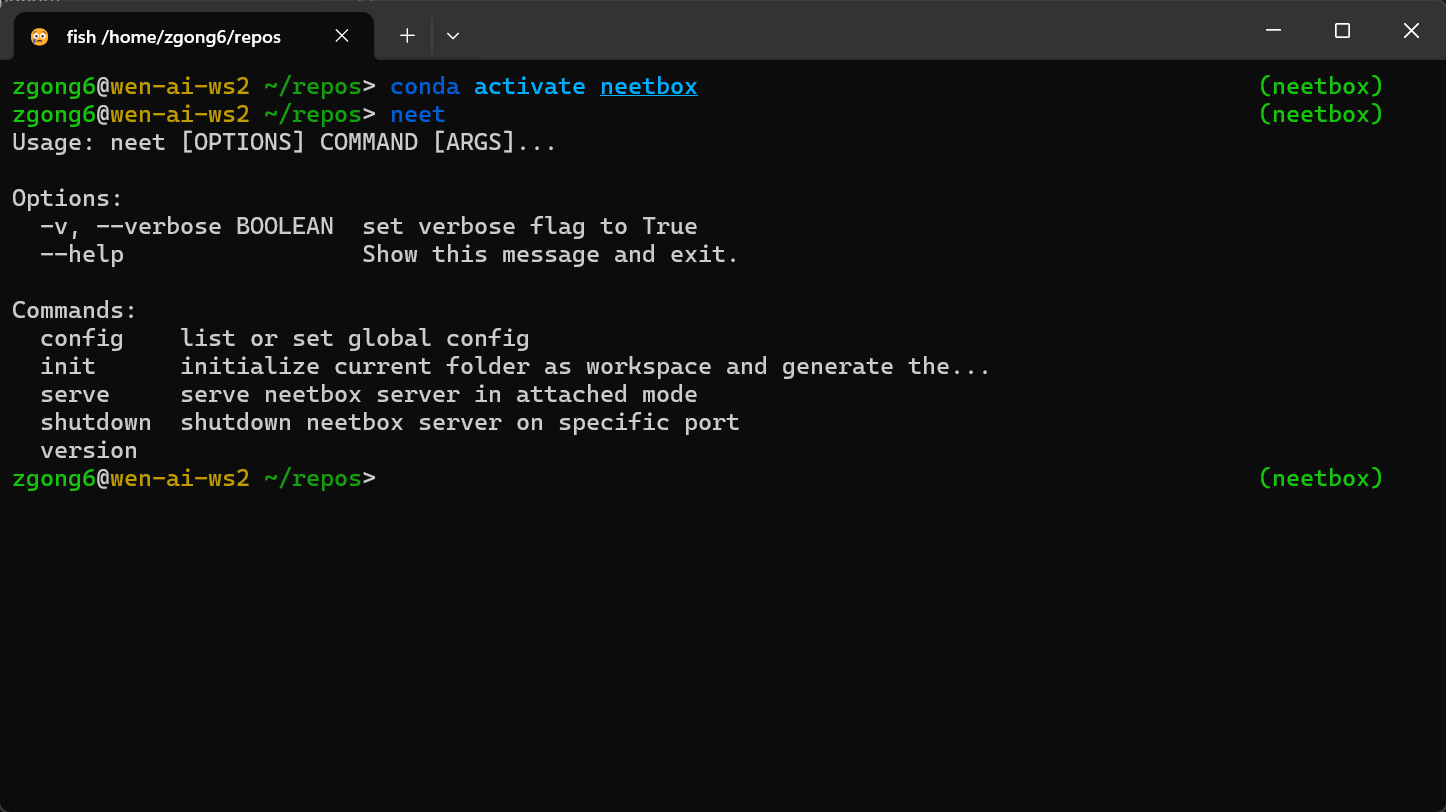The image size is (1446, 812).
Task: Click underlined neetbox in conda command
Action: (x=649, y=87)
